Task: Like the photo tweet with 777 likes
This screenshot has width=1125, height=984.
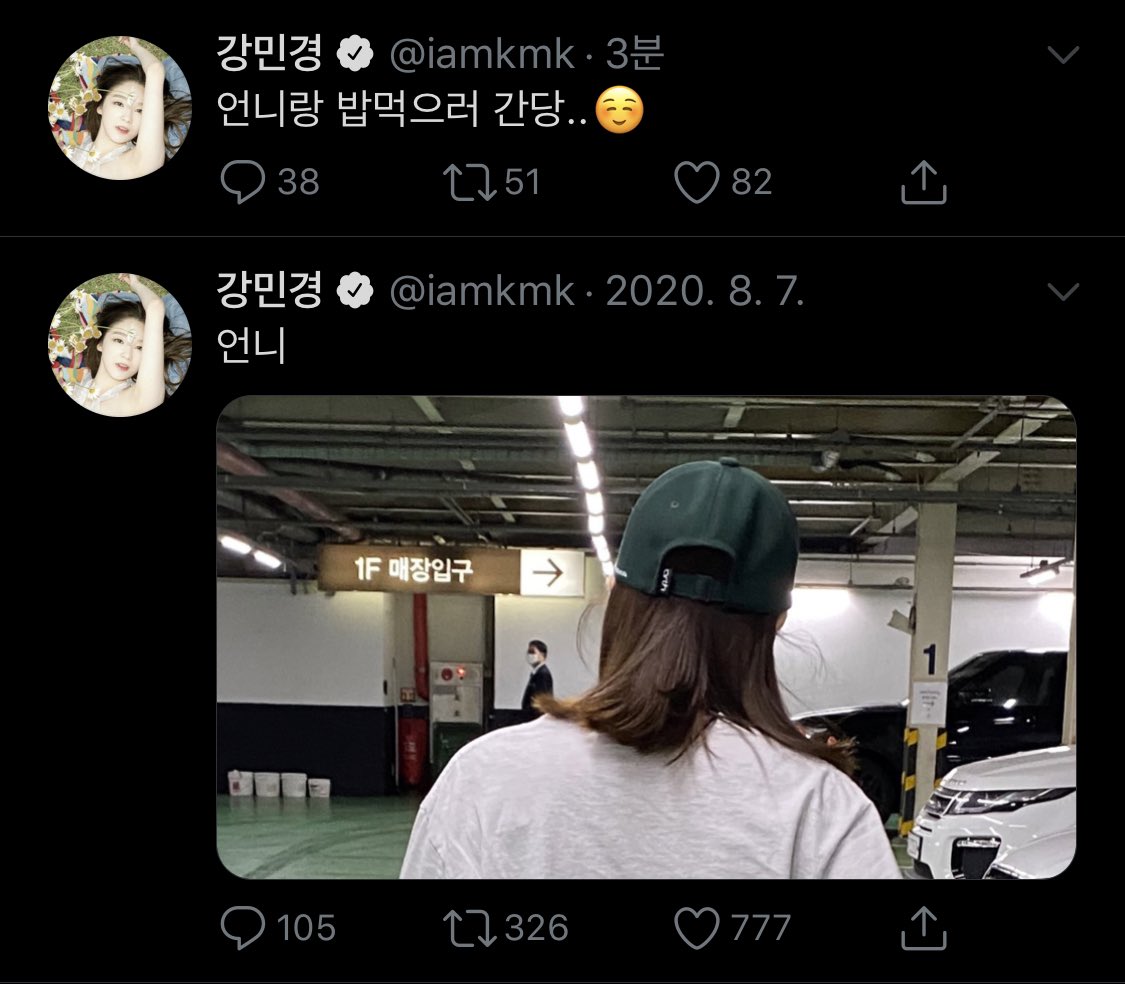Action: coord(697,927)
